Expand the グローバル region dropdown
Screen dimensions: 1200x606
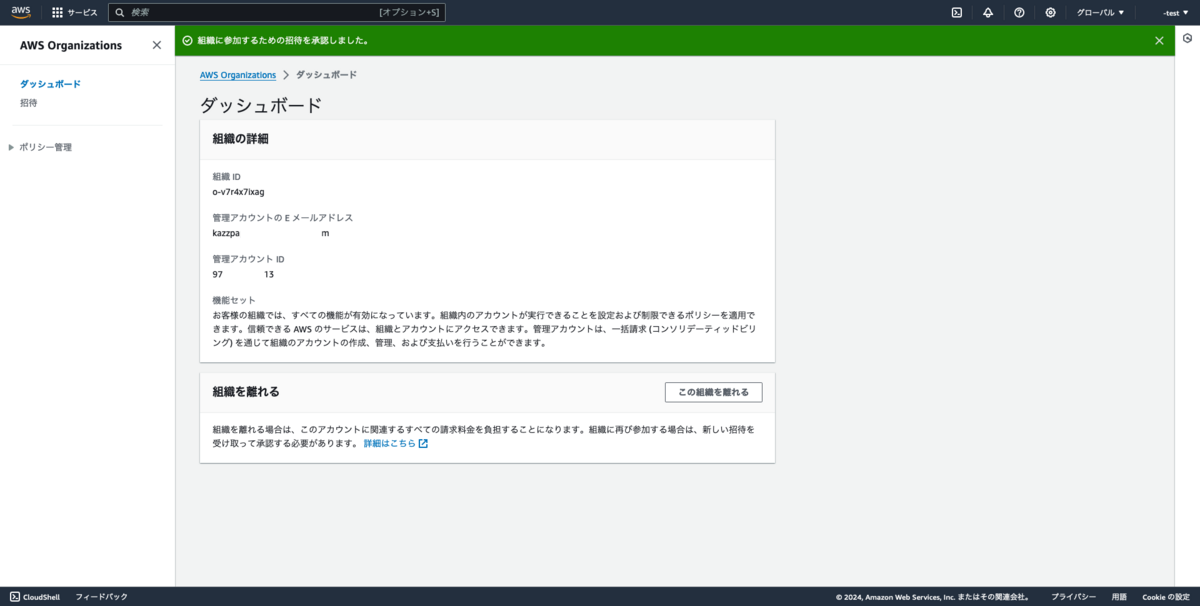coord(1100,12)
